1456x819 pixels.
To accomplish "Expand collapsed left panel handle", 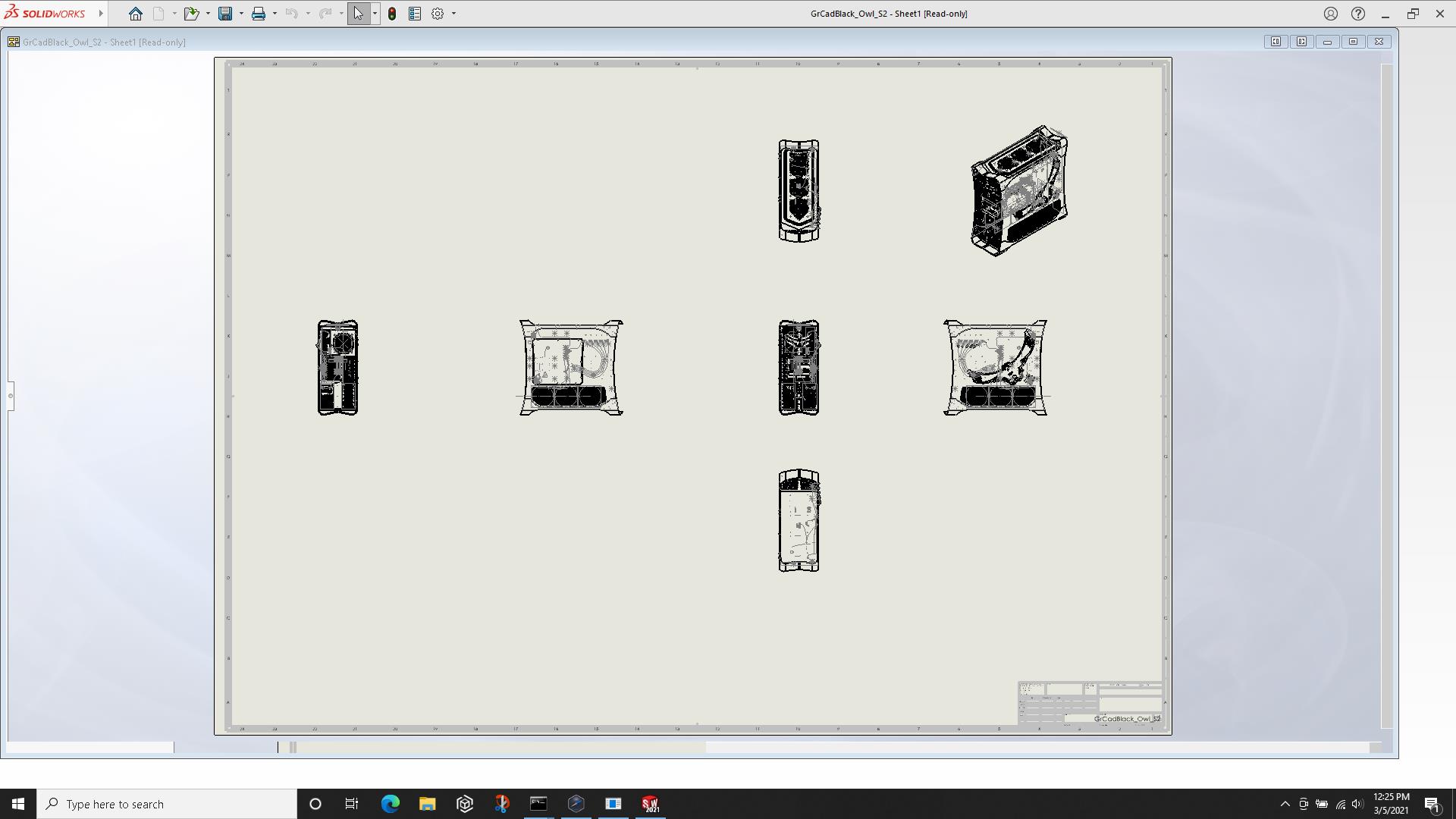I will coord(11,395).
